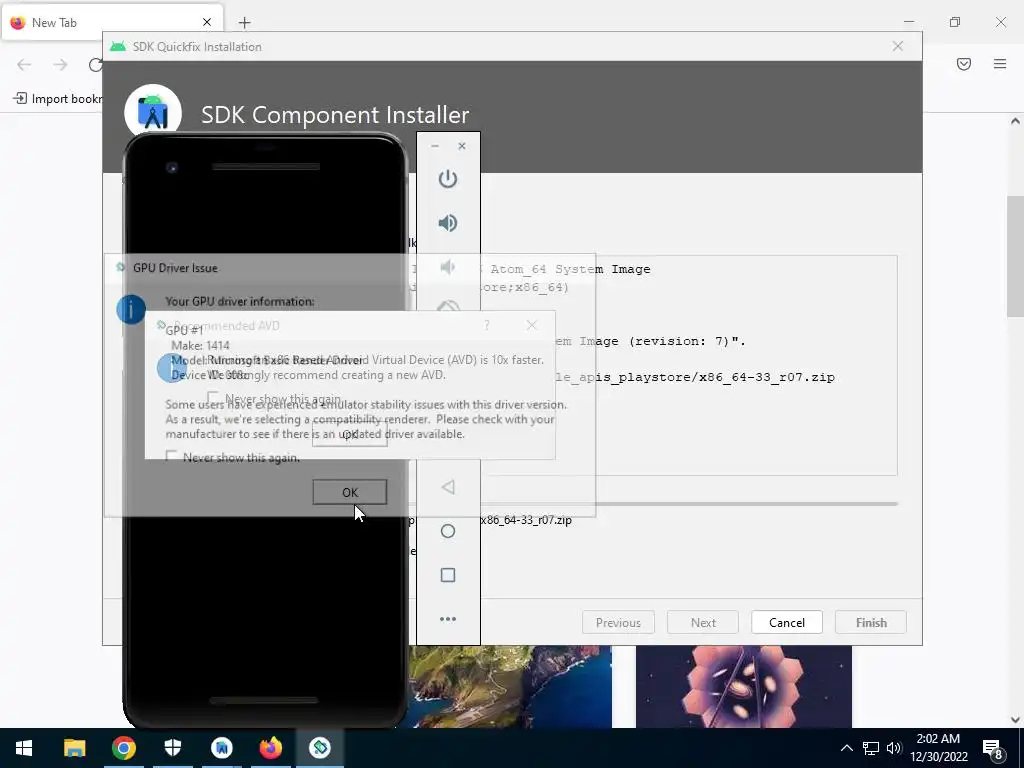Click the Next button in SDK installer

tap(703, 622)
